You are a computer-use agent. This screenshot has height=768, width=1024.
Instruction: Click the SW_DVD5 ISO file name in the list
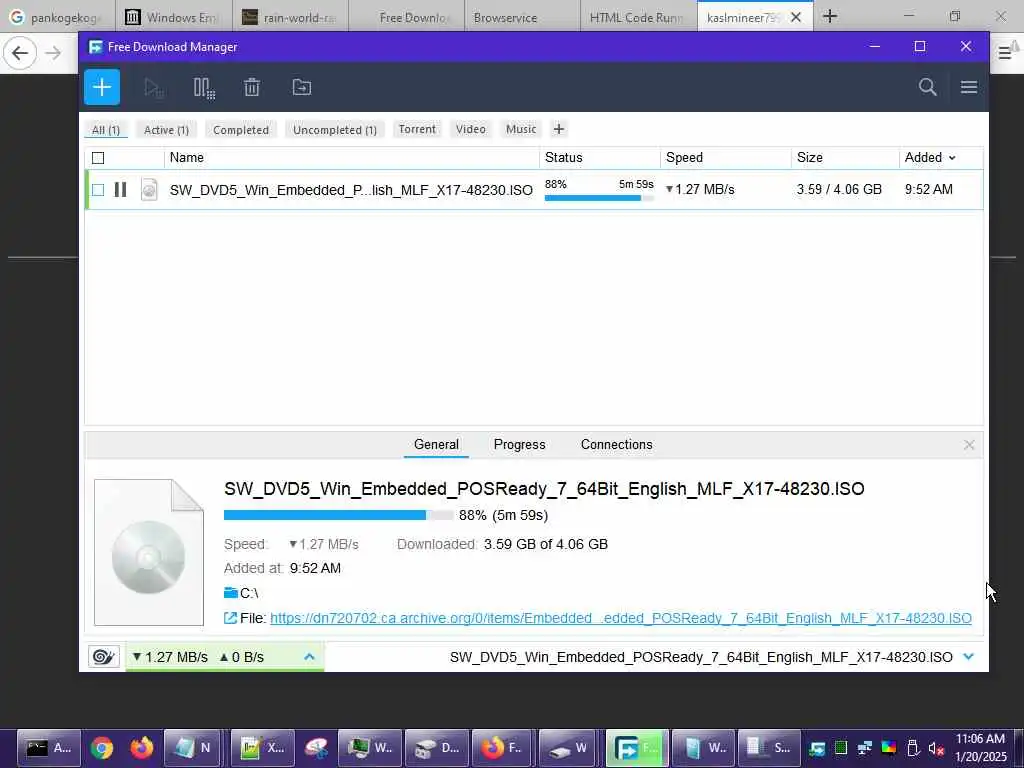[x=351, y=190]
